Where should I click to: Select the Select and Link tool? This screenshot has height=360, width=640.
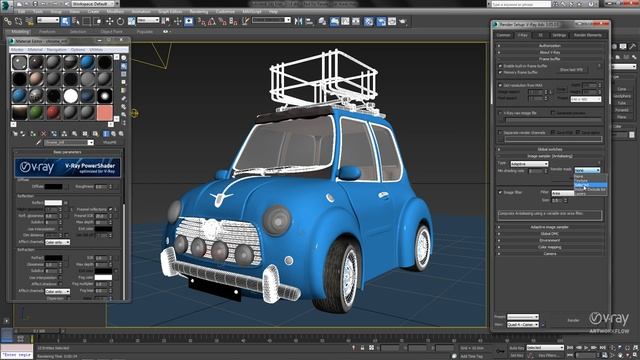click(x=7, y=21)
